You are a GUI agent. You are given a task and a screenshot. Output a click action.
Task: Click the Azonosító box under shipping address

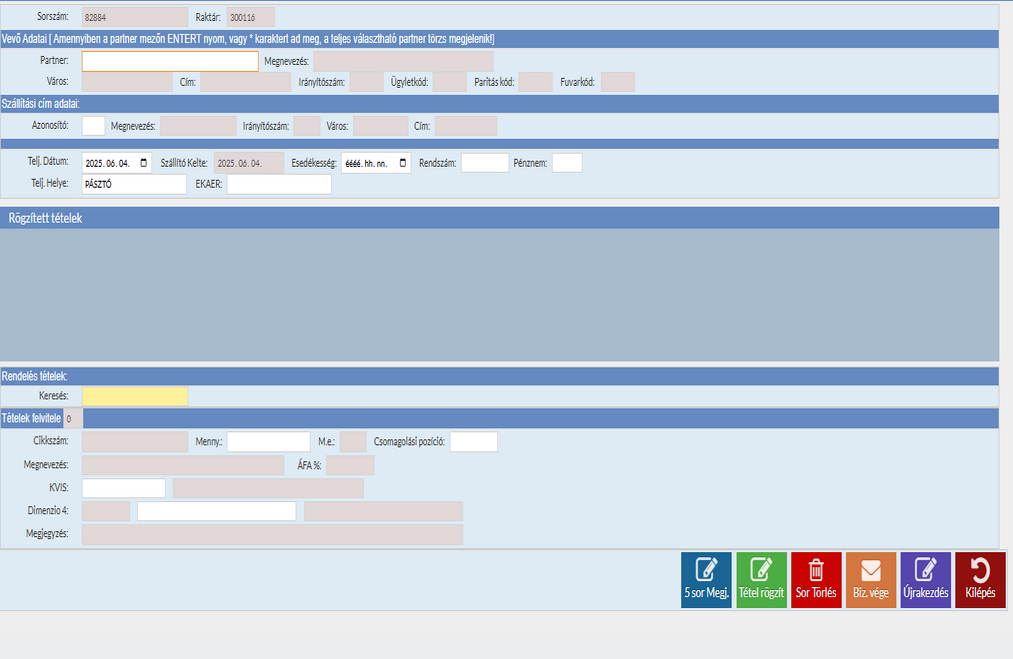point(93,126)
